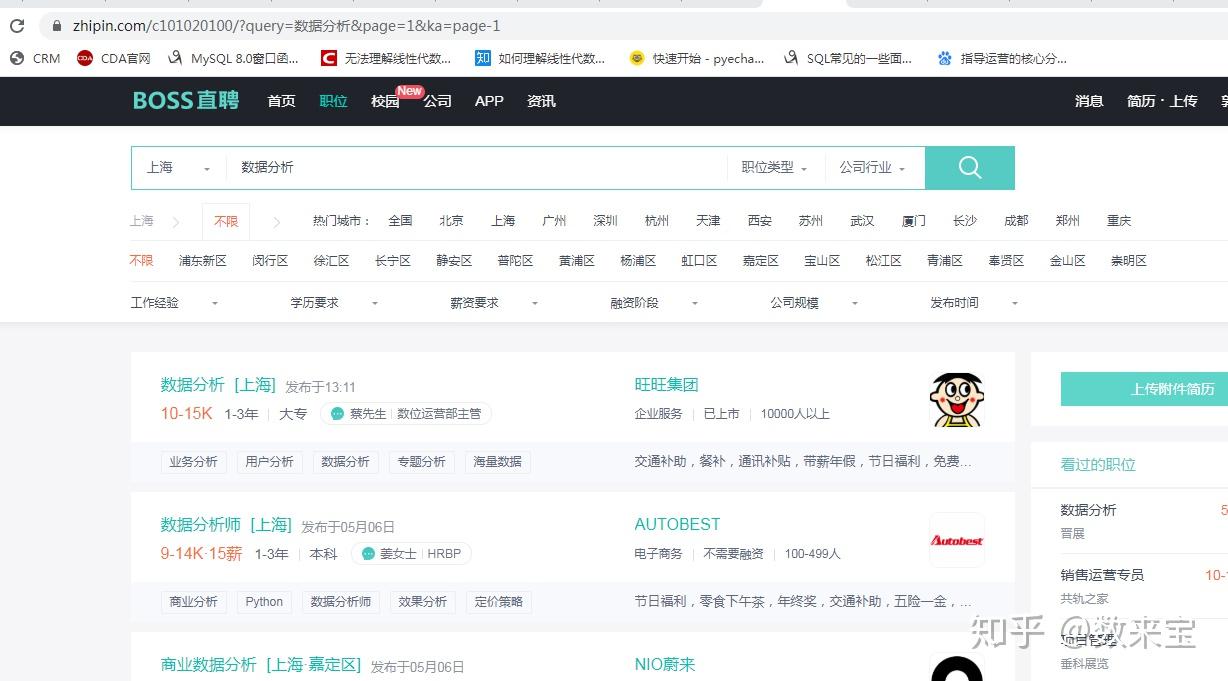This screenshot has width=1228, height=681.
Task: Select the 杭州 city filter
Action: (656, 220)
